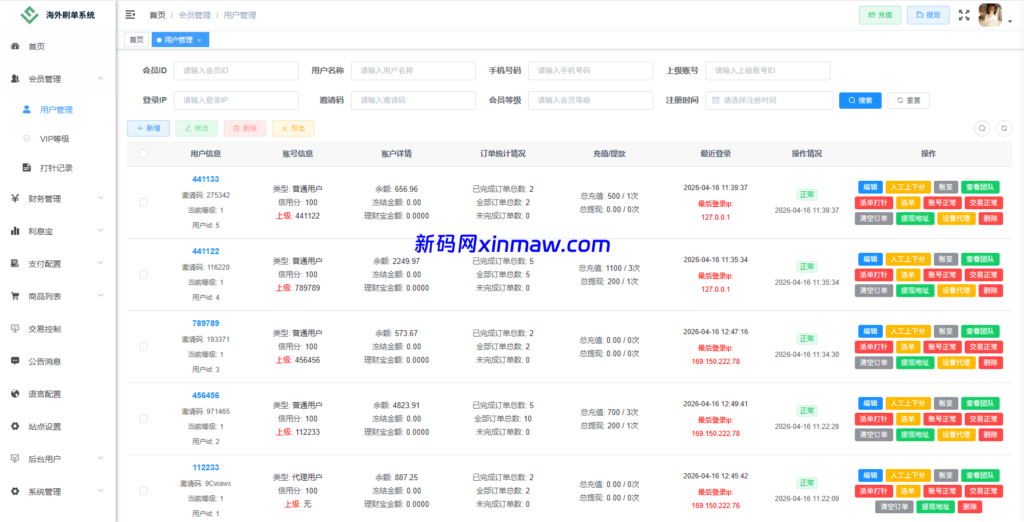
Task: Switch to the 首页 tab
Action: tap(136, 40)
